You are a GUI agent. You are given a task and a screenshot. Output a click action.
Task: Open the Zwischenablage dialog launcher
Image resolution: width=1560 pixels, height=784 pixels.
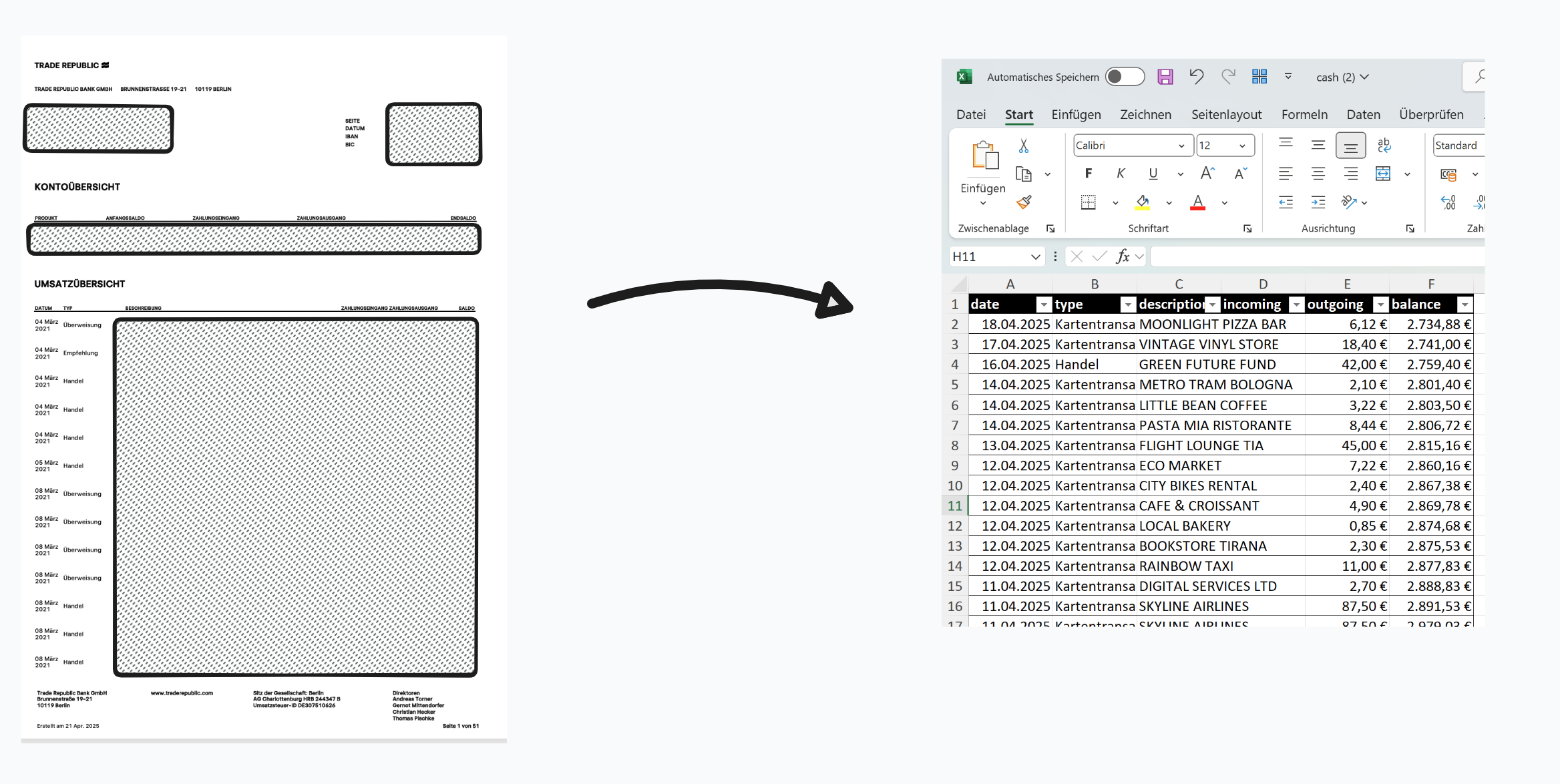point(1050,228)
